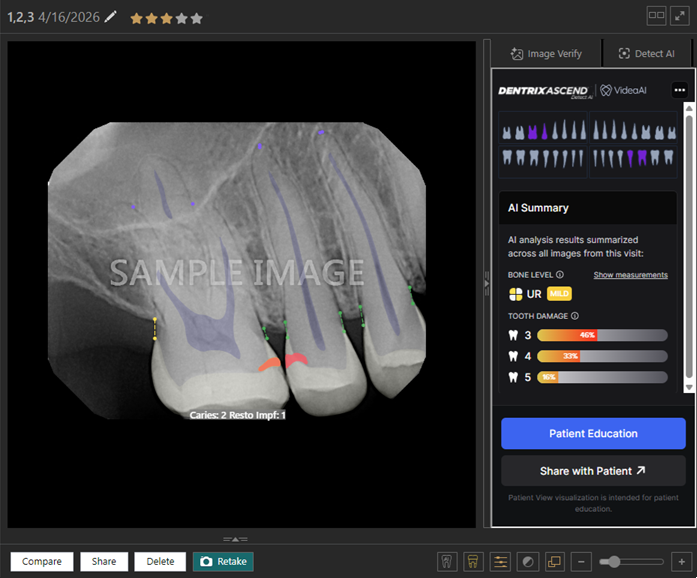Click the overlapping squares icon
697x578 pixels.
tap(555, 562)
